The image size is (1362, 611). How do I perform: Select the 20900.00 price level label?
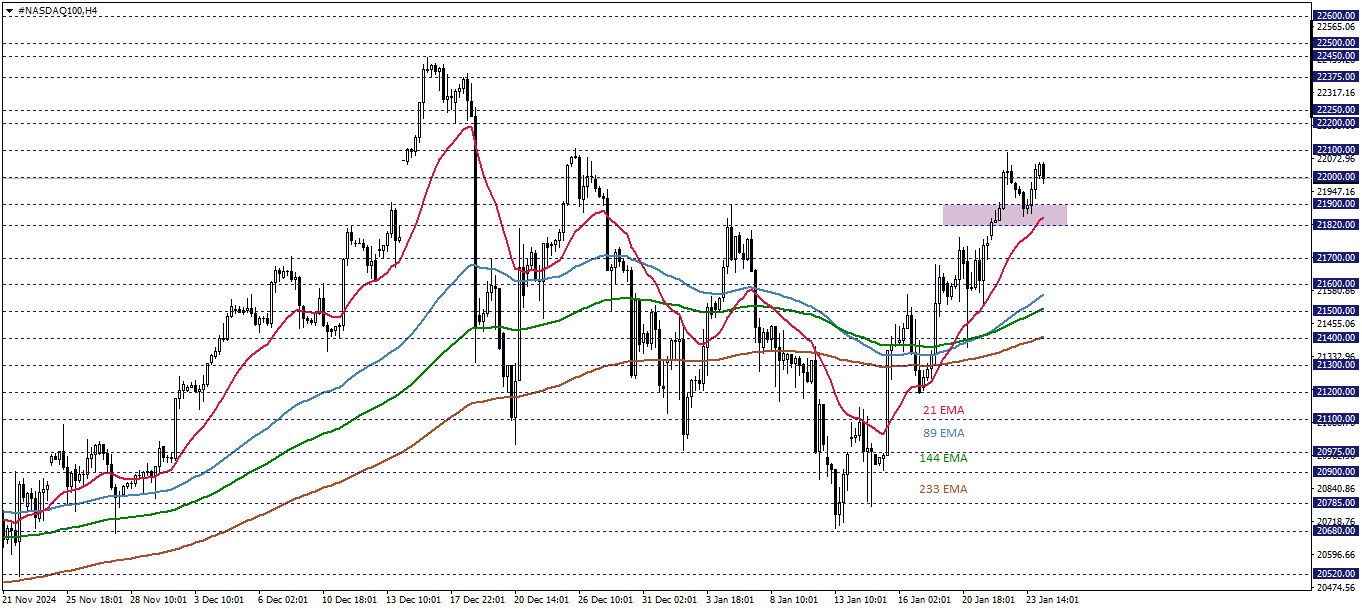pyautogui.click(x=1336, y=472)
